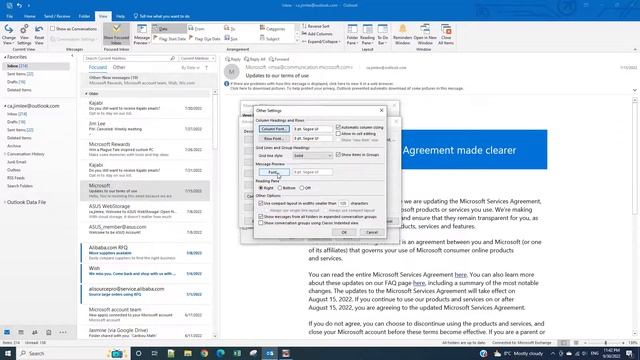Switch to People view in navigation bar
The width and height of the screenshot is (640, 360).
pos(35,332)
